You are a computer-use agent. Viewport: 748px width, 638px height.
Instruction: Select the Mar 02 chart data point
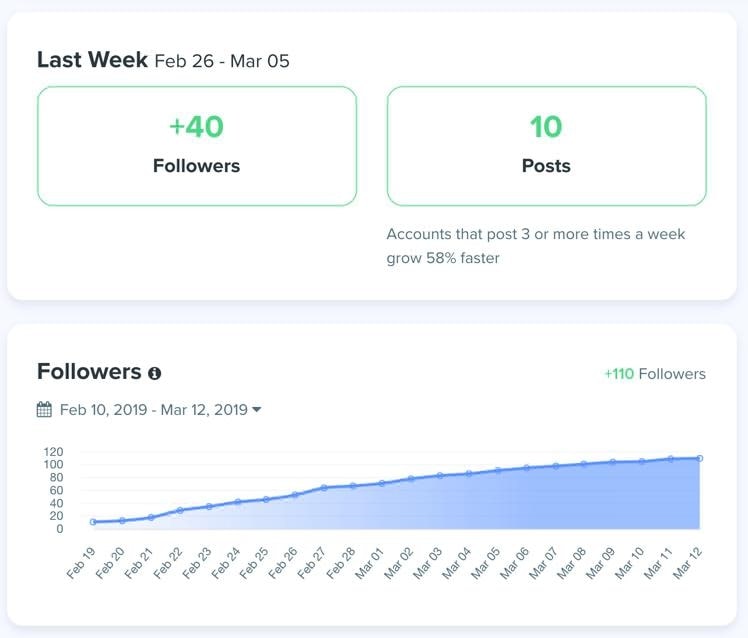(411, 479)
